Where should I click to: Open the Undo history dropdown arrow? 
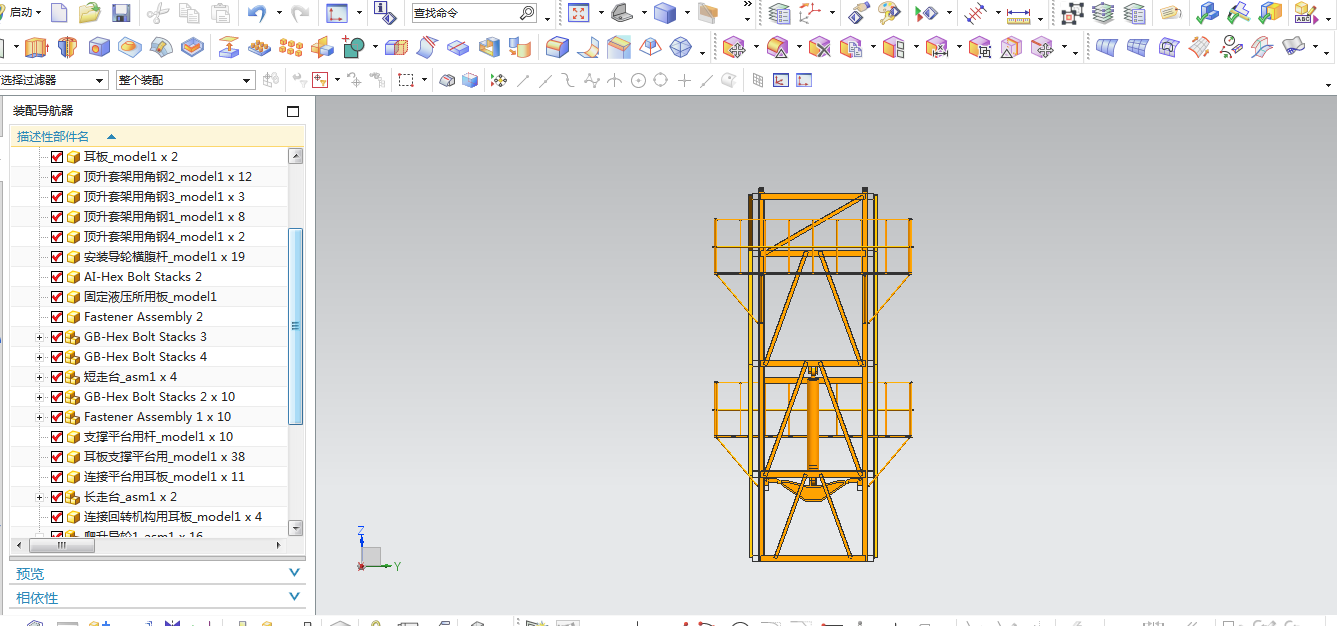(278, 14)
